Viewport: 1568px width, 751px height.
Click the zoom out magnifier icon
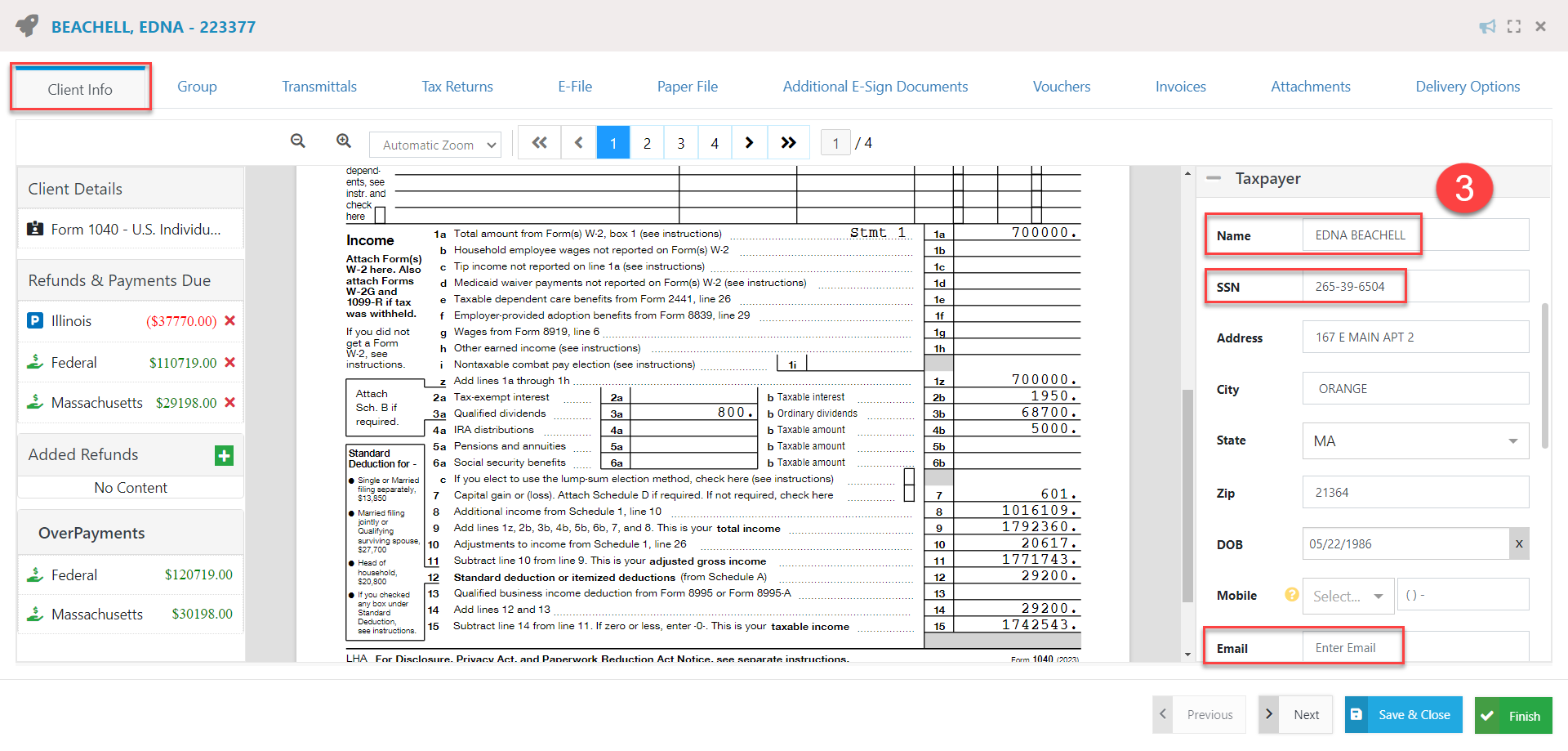(298, 141)
